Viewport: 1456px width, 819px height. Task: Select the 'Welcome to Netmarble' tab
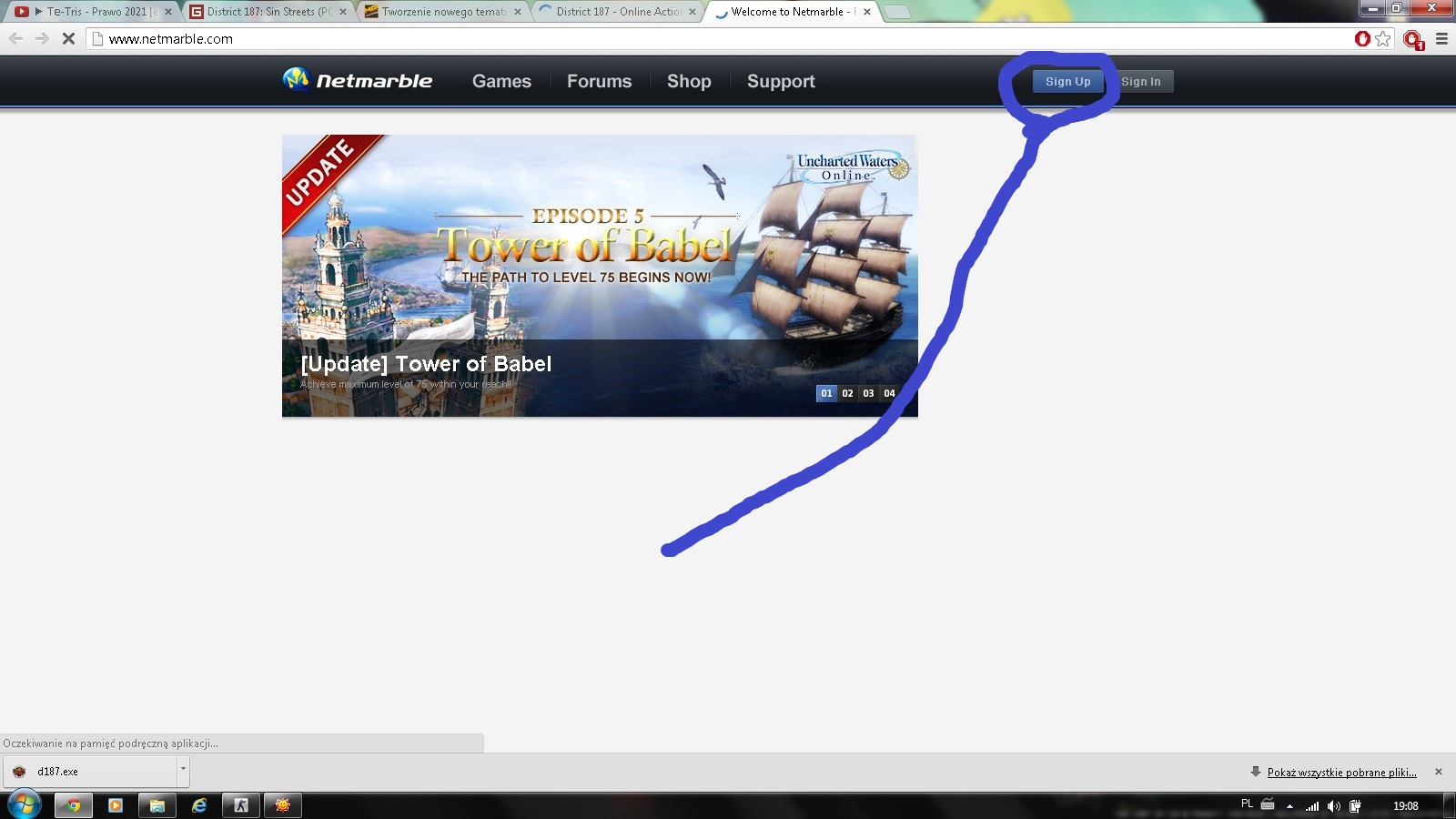[788, 12]
